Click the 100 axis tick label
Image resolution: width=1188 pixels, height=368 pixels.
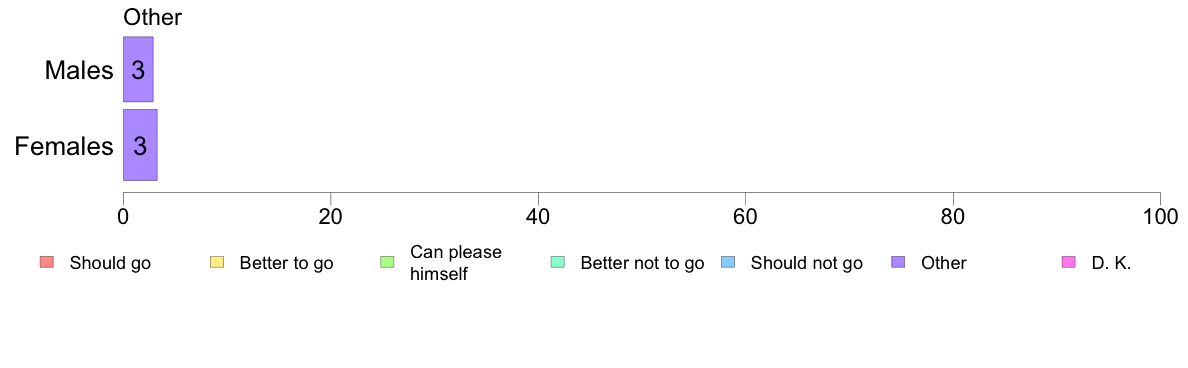click(x=1159, y=216)
